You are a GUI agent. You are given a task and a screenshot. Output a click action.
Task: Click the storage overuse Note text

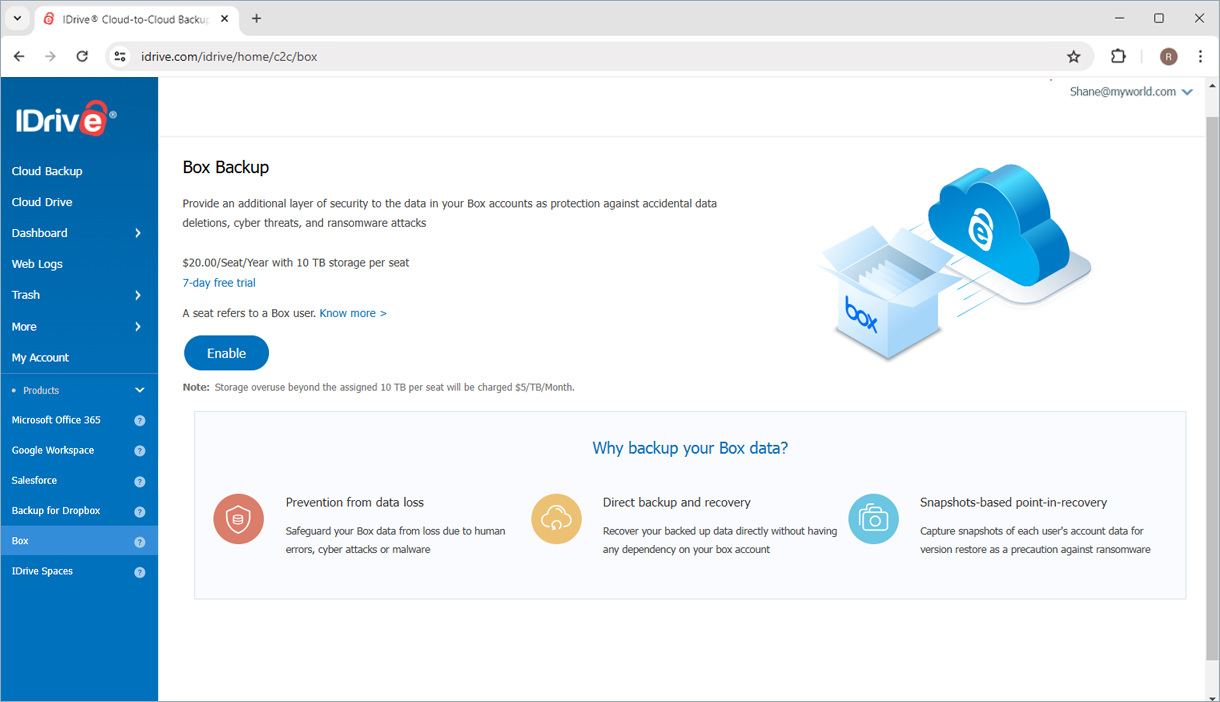click(379, 387)
